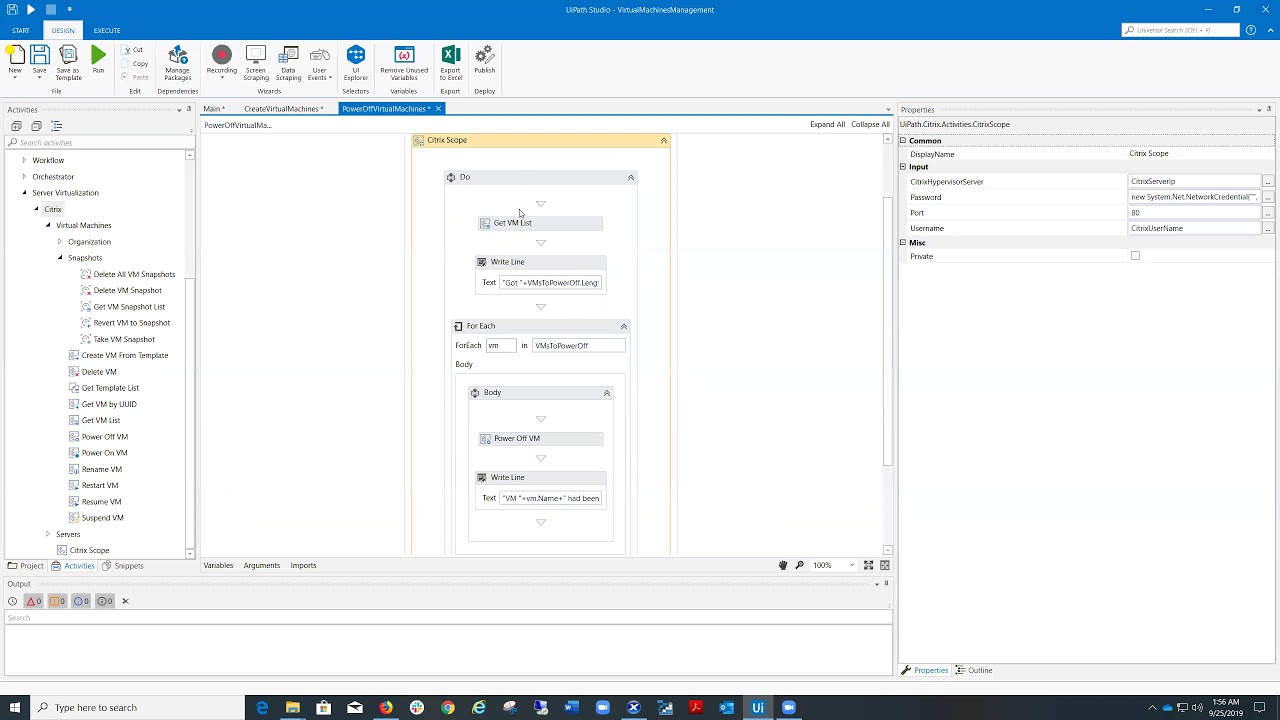Close the PowerOffVirtualMachines tab
This screenshot has height=720, width=1280.
438,109
